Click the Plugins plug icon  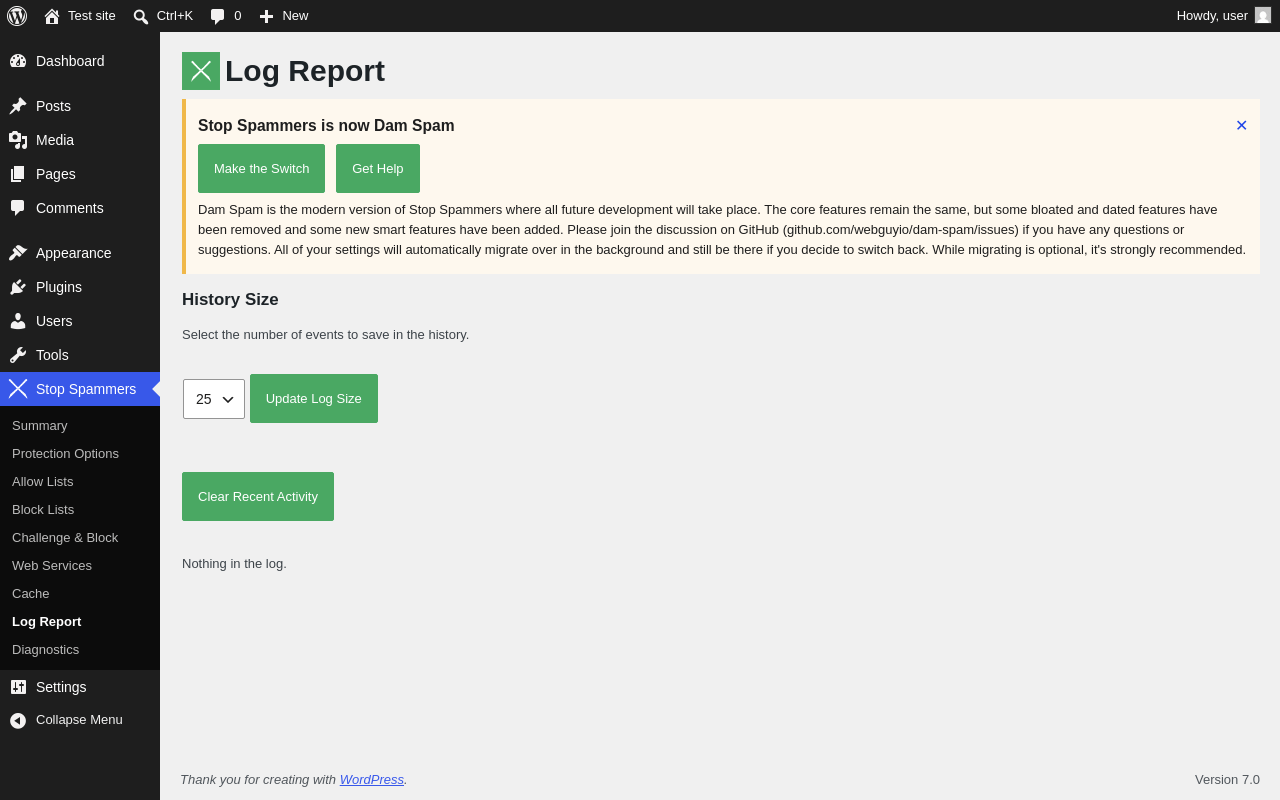click(18, 287)
